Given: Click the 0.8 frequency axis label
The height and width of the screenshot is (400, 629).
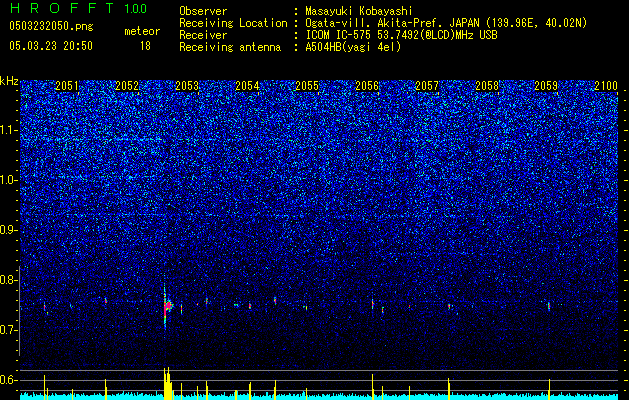Looking at the screenshot, I should 8,280.
